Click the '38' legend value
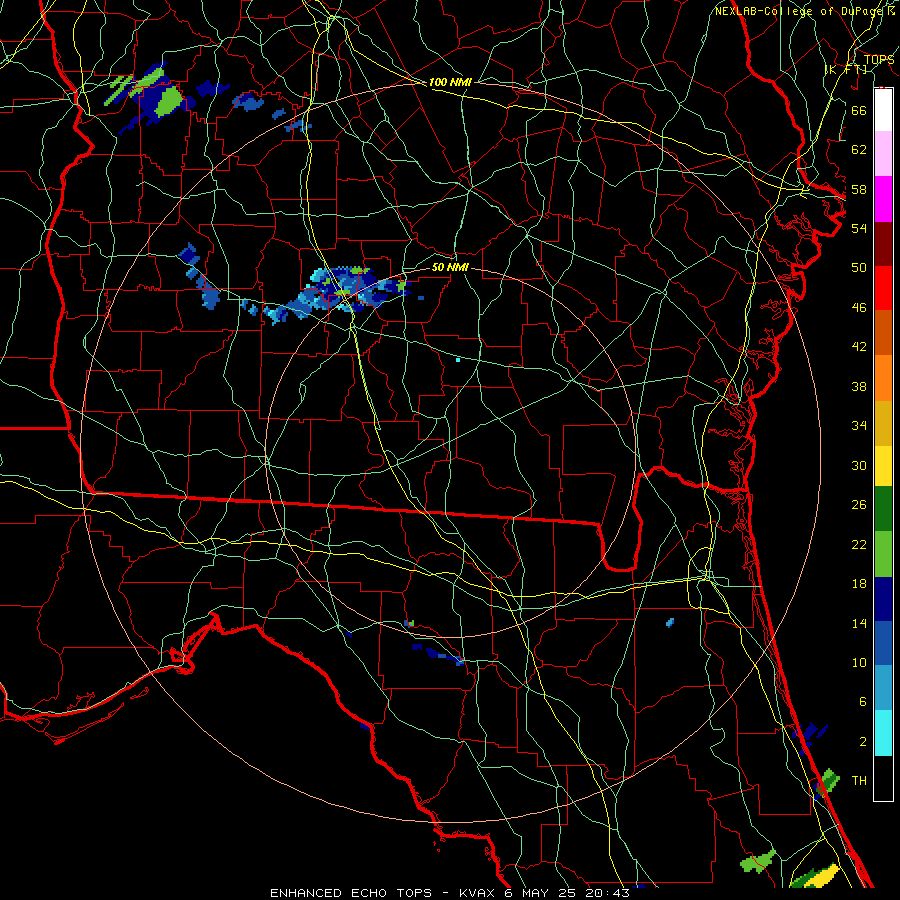Image resolution: width=900 pixels, height=900 pixels. (x=859, y=386)
